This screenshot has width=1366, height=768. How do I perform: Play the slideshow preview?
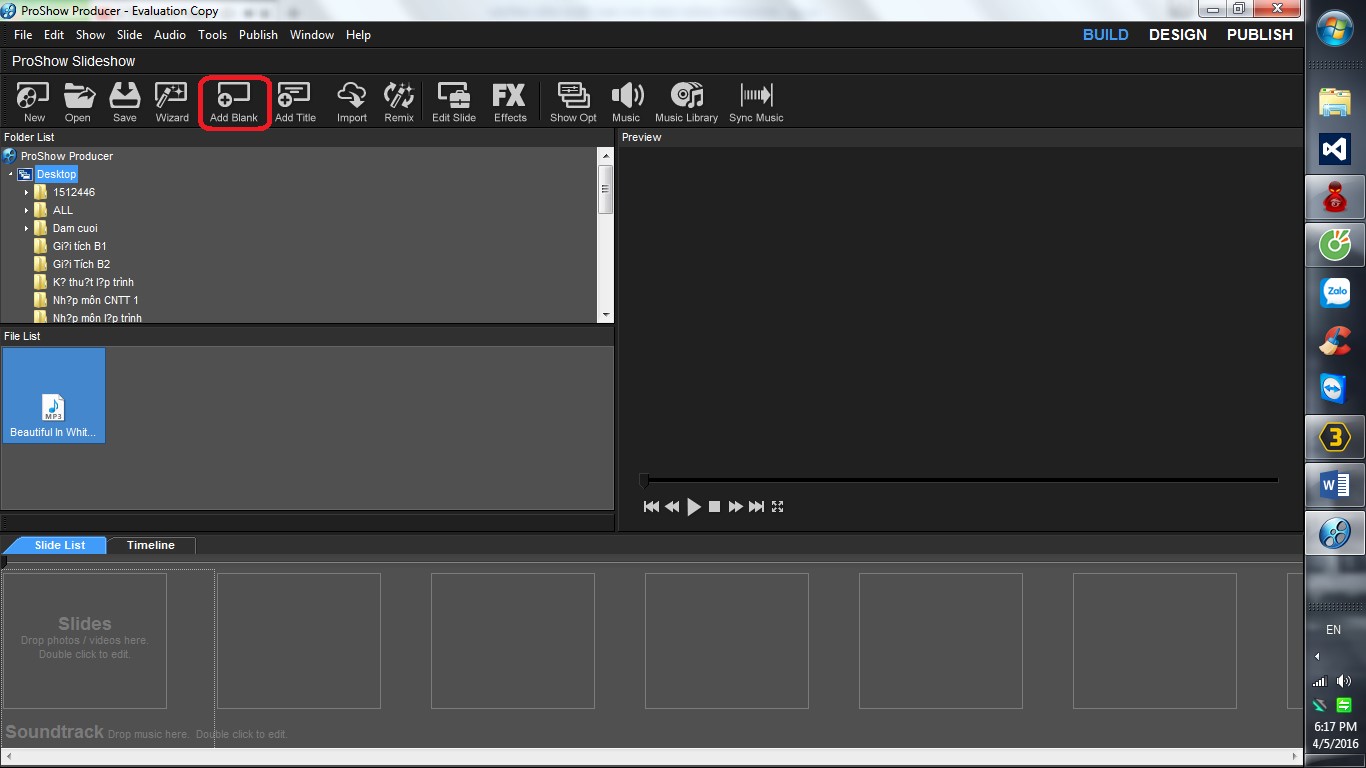694,507
